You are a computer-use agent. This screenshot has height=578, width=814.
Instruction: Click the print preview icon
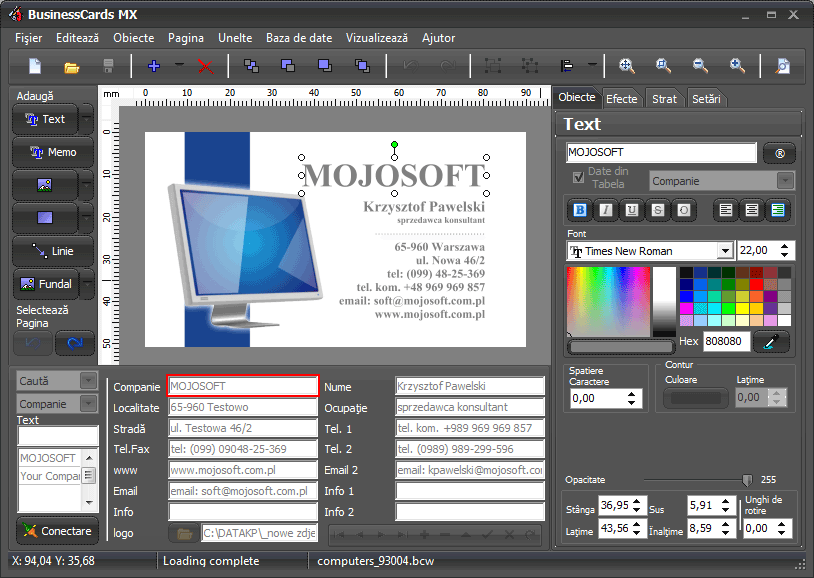click(x=783, y=66)
